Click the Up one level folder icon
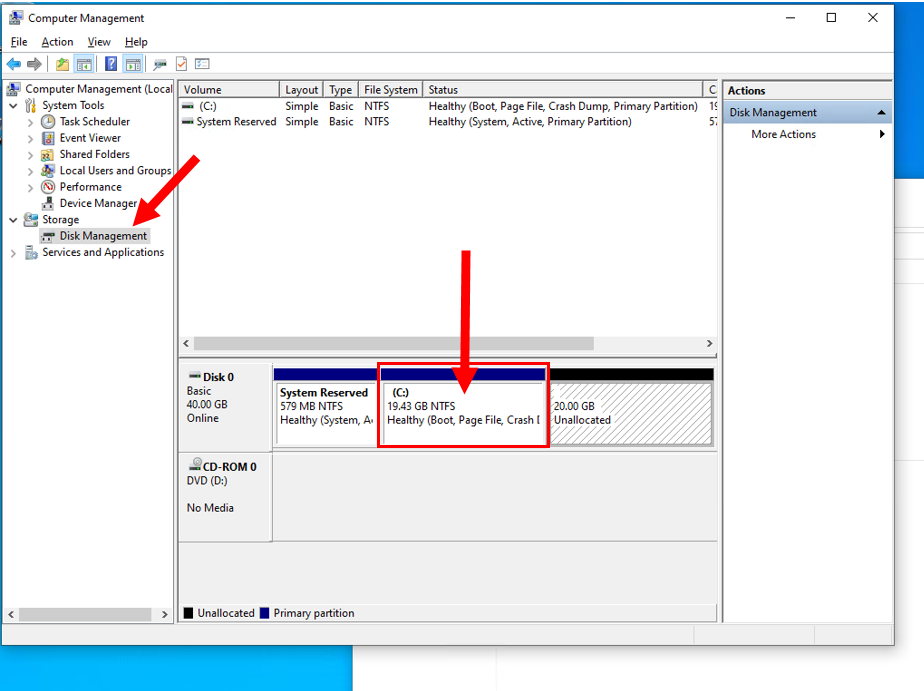The image size is (924, 691). 63,64
